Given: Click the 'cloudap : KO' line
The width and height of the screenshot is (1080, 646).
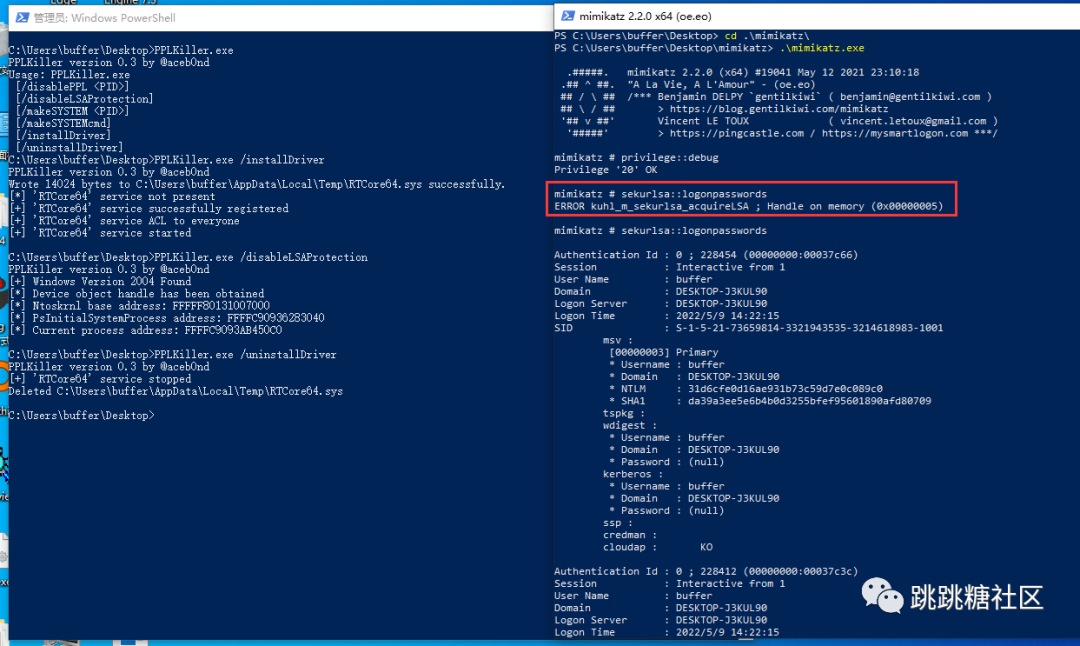Looking at the screenshot, I should click(x=658, y=548).
